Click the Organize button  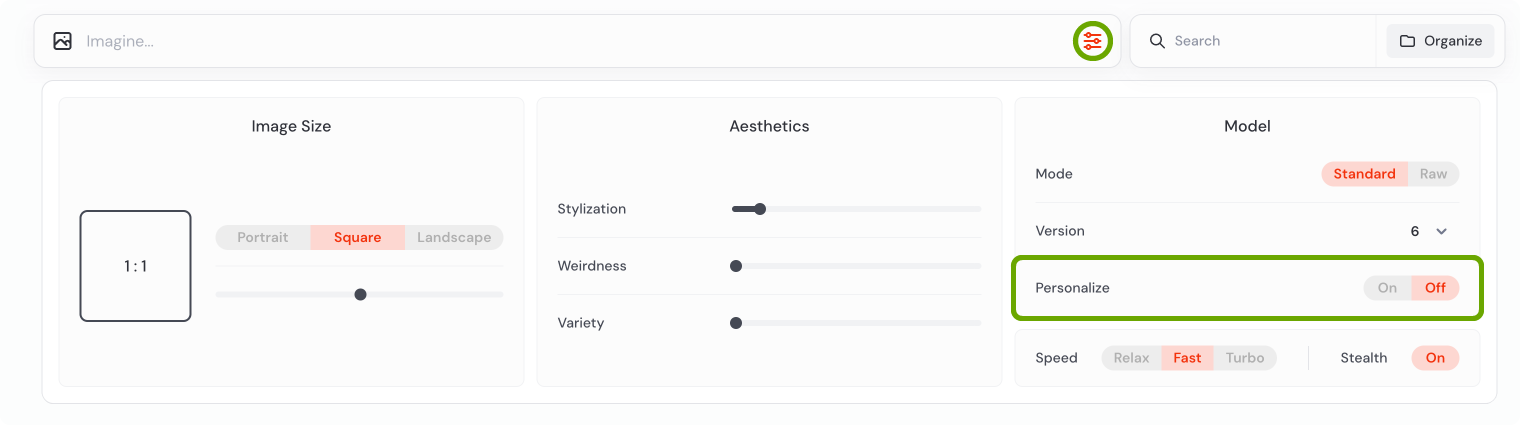pos(1440,41)
